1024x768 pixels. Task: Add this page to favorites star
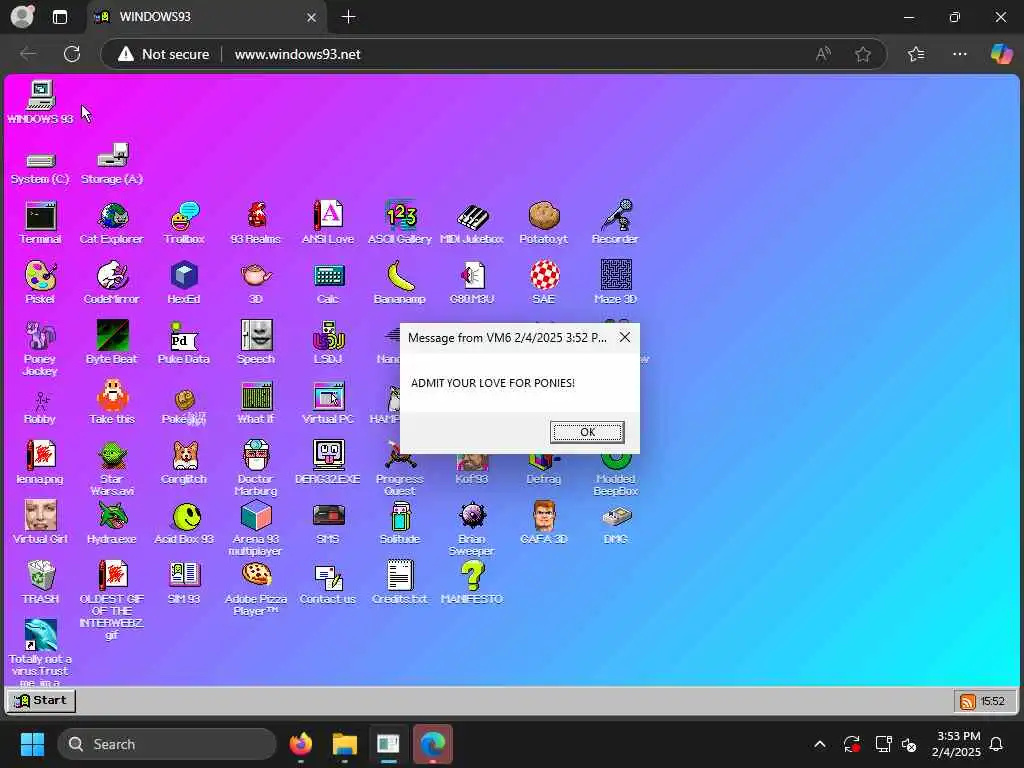pos(863,54)
